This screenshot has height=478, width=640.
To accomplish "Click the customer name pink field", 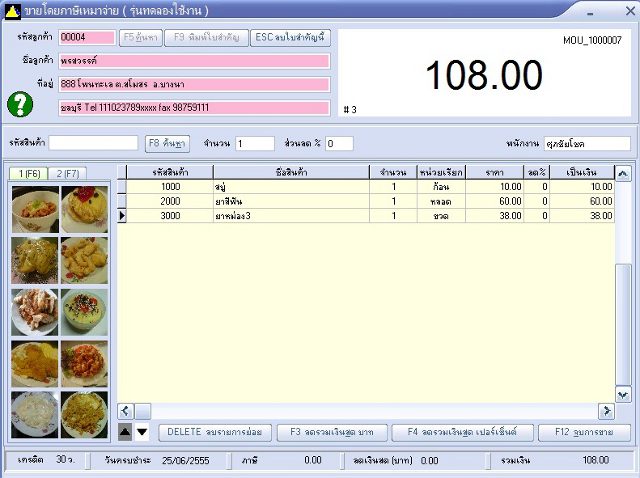I will pyautogui.click(x=194, y=61).
